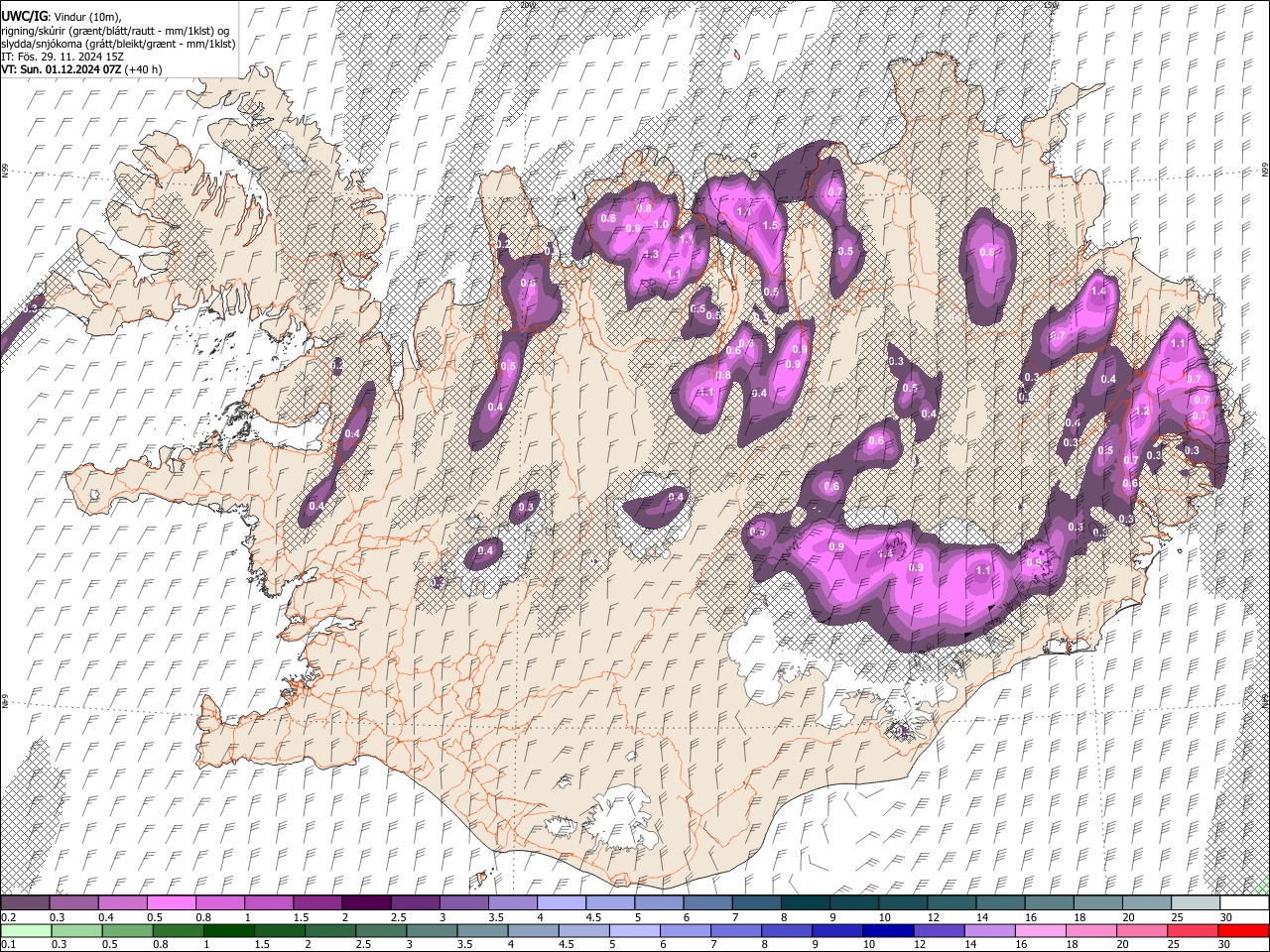Pick upper legend row swatch starting at 0.2
The height and width of the screenshot is (952, 1270).
tap(25, 902)
